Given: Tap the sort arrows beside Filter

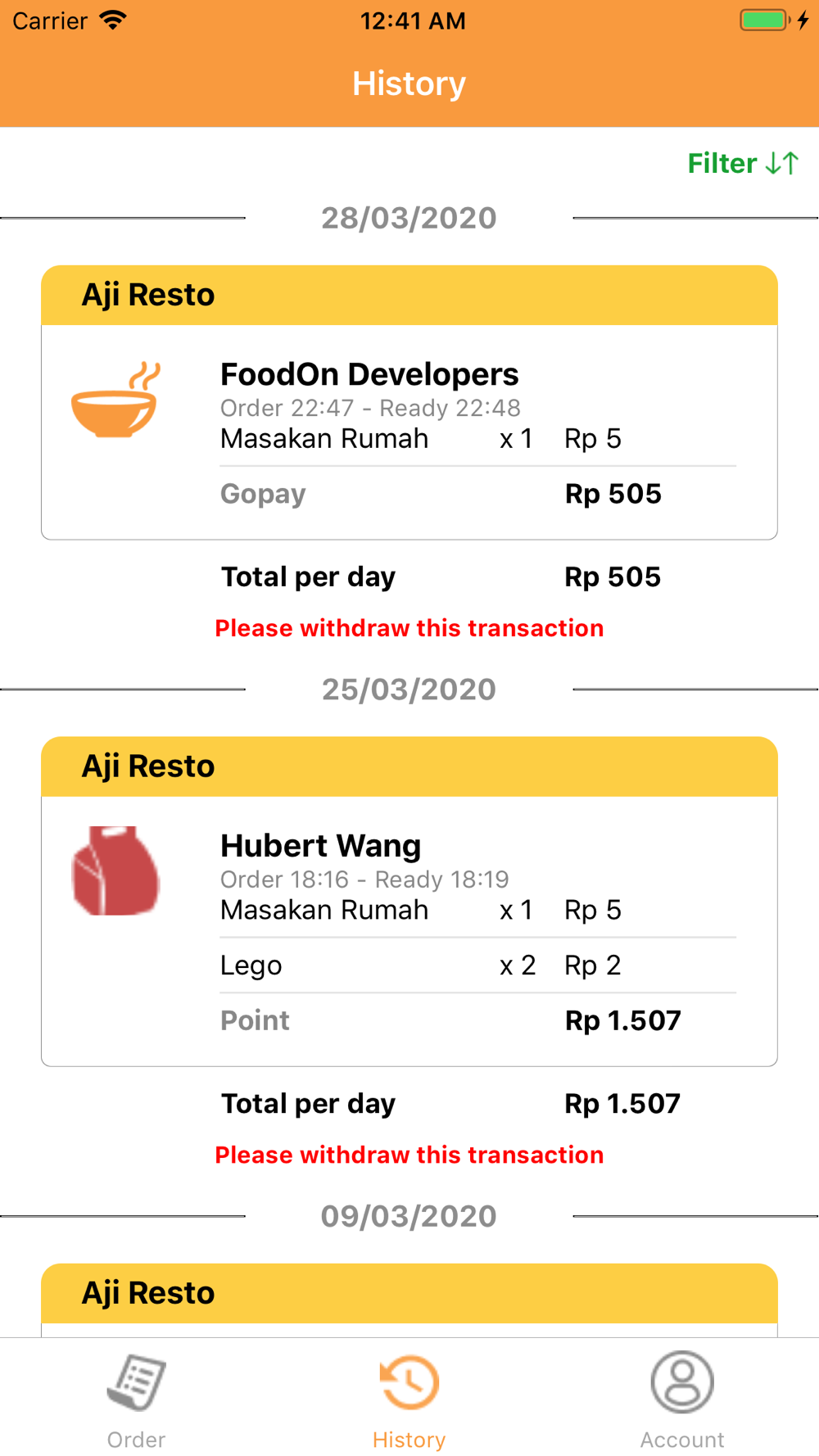Looking at the screenshot, I should pos(782,163).
